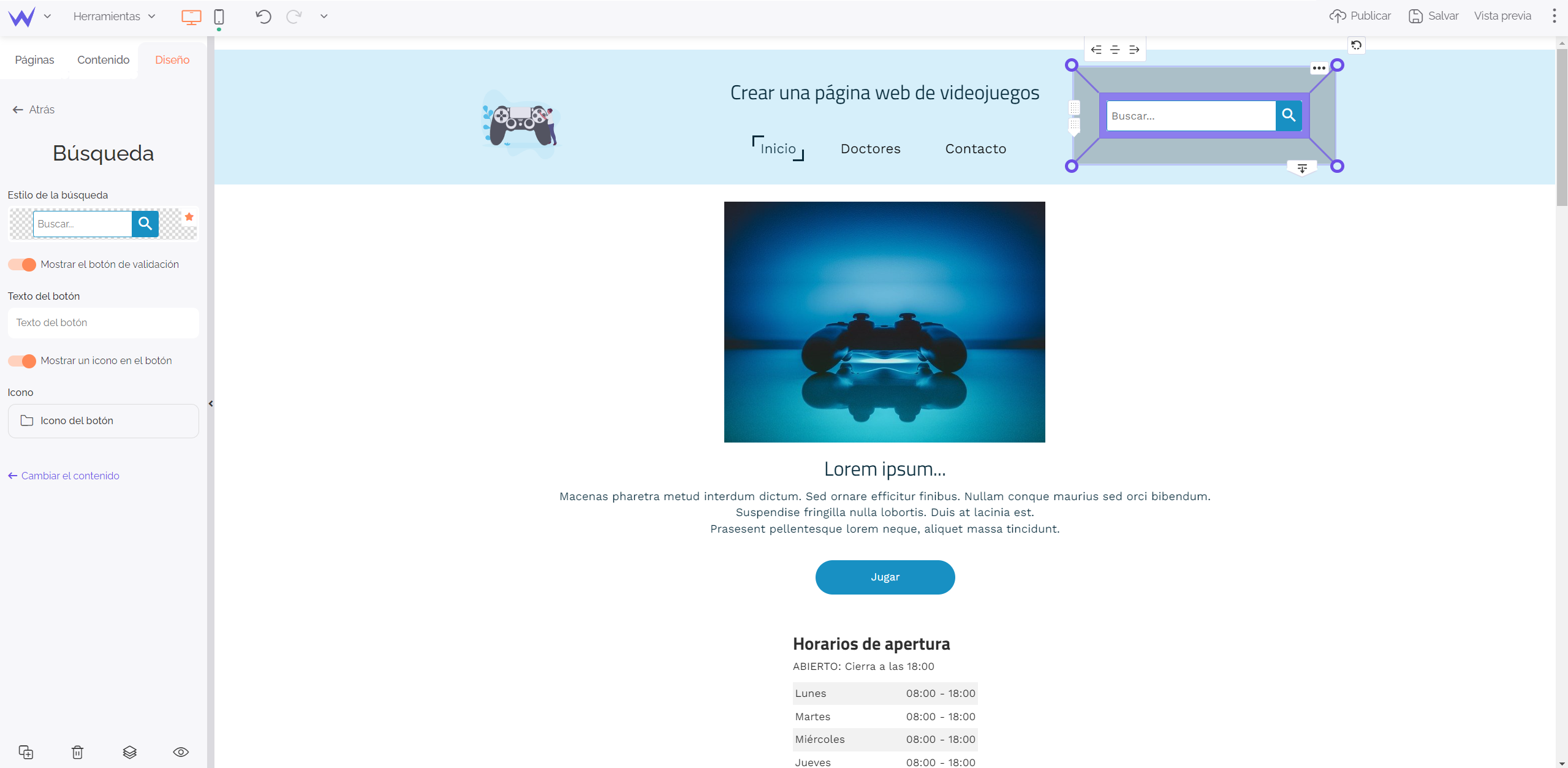Switch to desktop view icon
The height and width of the screenshot is (768, 1568).
point(191,17)
